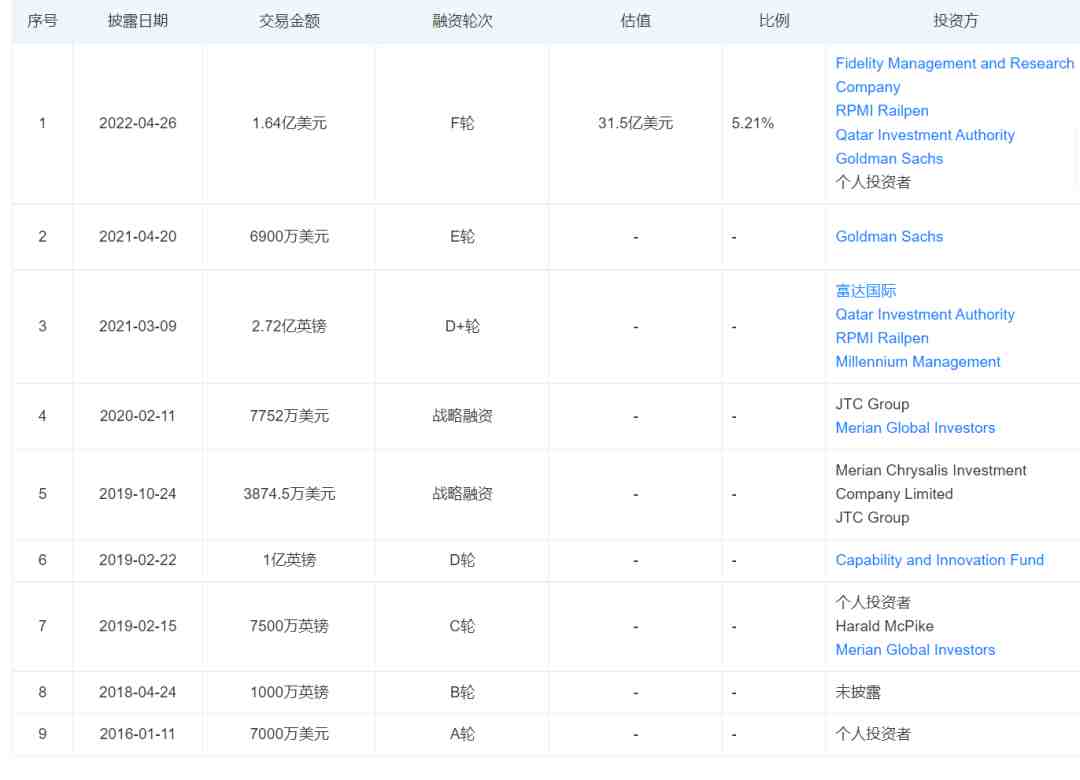1080x780 pixels.
Task: Open Qatar Investment Authority link in D+轮 row
Action: (924, 315)
